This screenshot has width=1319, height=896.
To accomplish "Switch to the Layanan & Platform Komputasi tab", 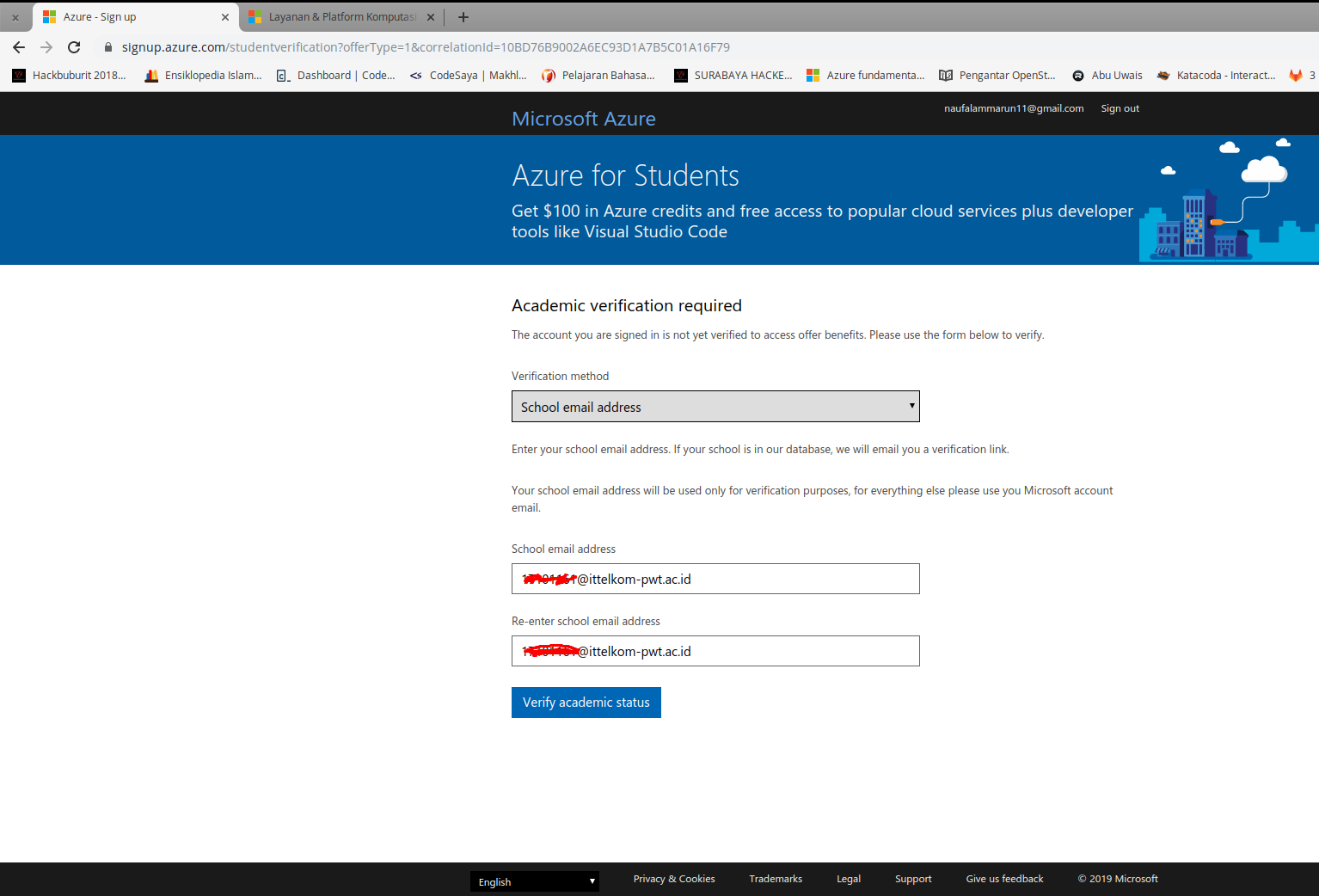I will tap(342, 17).
